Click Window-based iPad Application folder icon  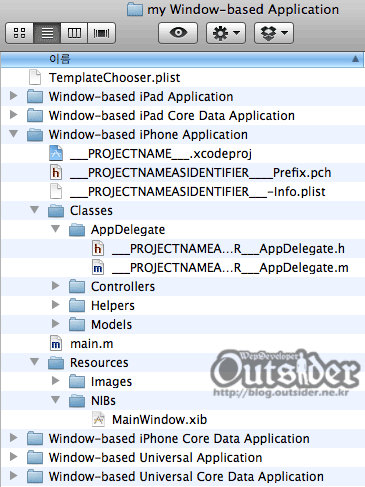coord(35,97)
